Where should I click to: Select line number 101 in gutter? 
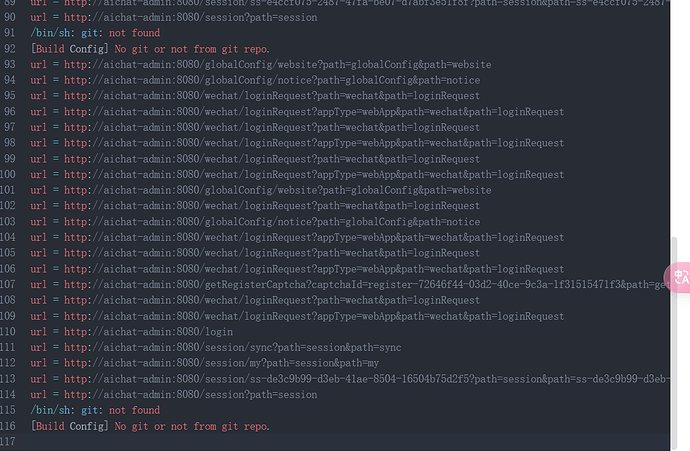point(8,190)
